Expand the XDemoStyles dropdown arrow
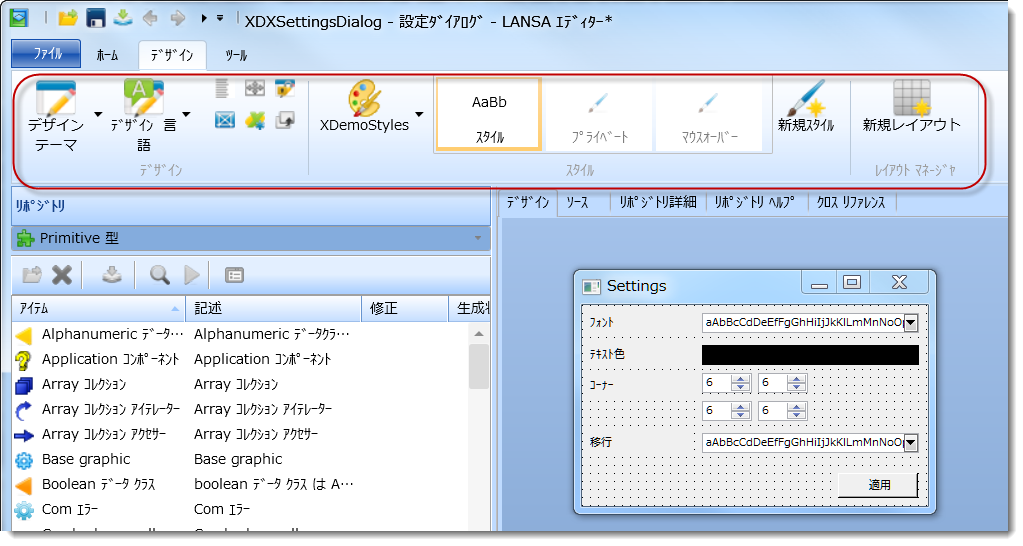This screenshot has height=546, width=1023. [x=419, y=114]
